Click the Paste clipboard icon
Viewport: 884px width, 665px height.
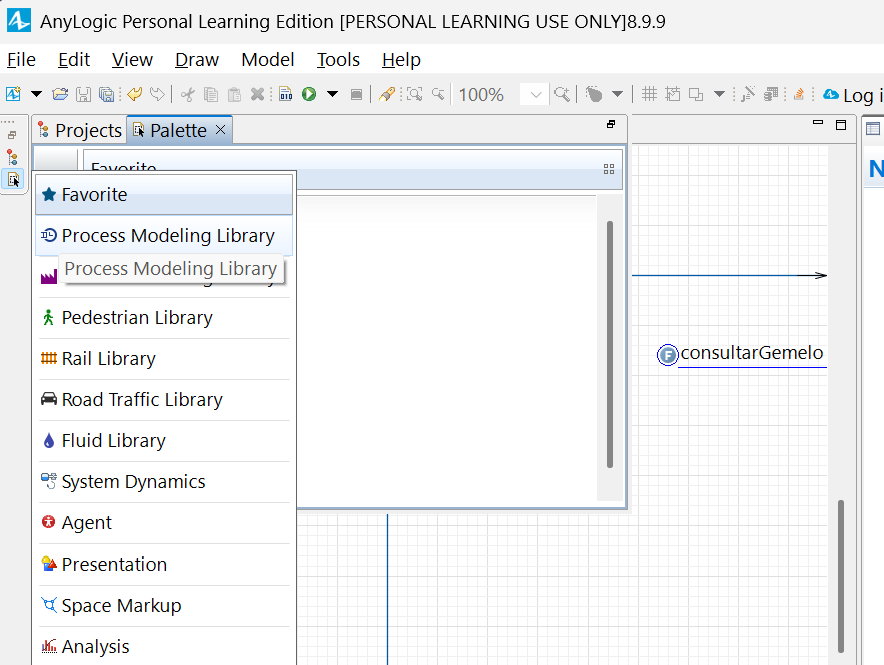pos(234,94)
